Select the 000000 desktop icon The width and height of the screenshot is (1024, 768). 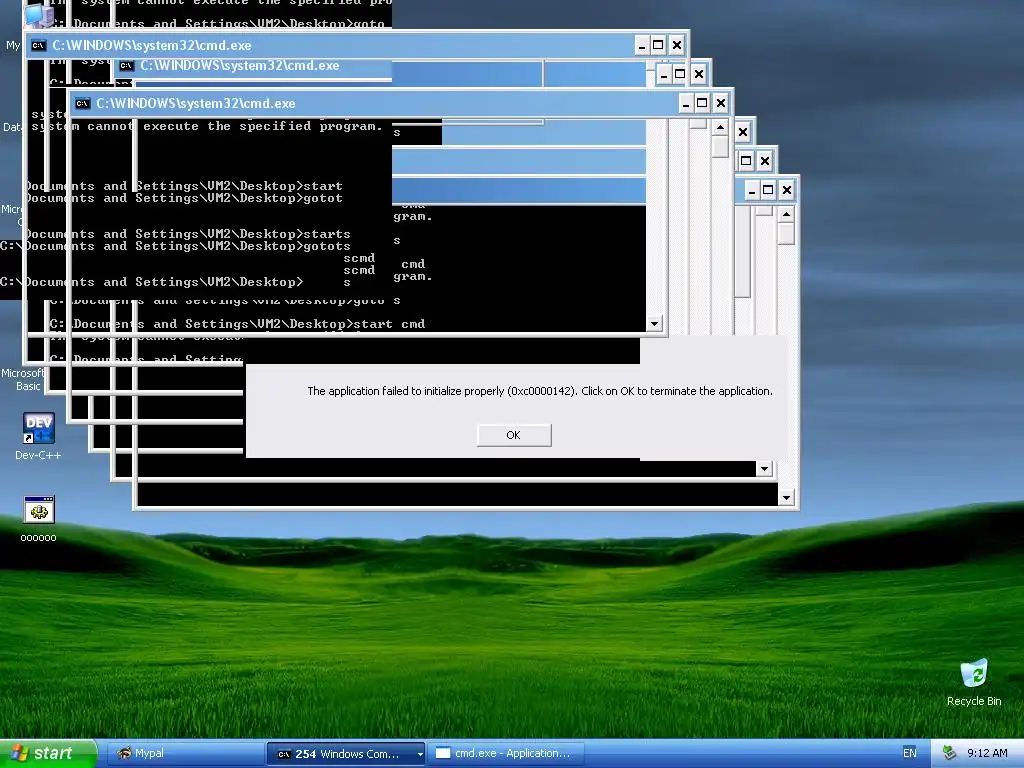coord(39,519)
